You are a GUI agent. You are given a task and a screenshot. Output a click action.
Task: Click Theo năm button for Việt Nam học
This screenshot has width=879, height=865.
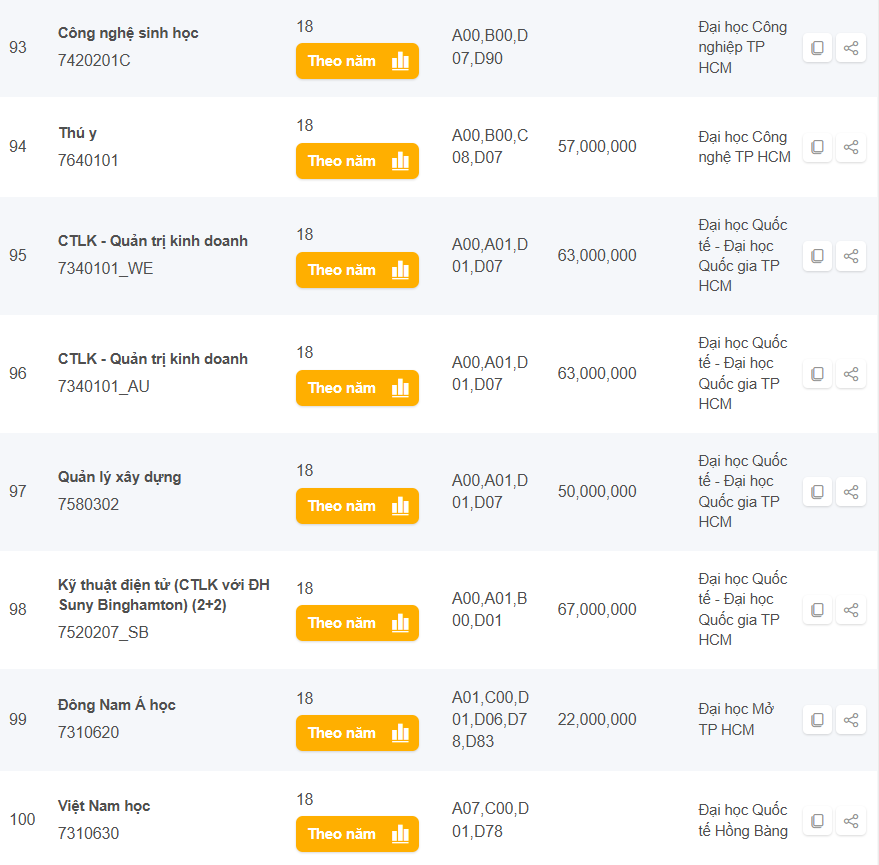(357, 834)
